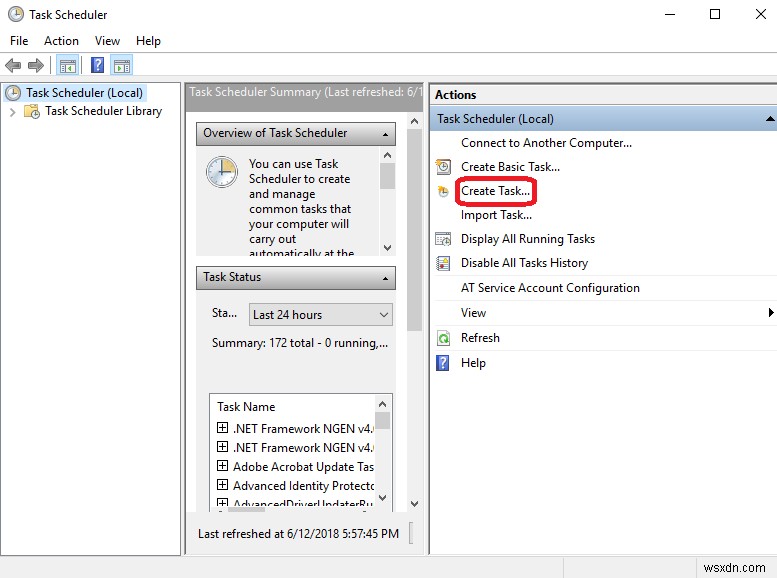The width and height of the screenshot is (777, 578).
Task: Collapse the Task Status section
Action: tap(386, 279)
